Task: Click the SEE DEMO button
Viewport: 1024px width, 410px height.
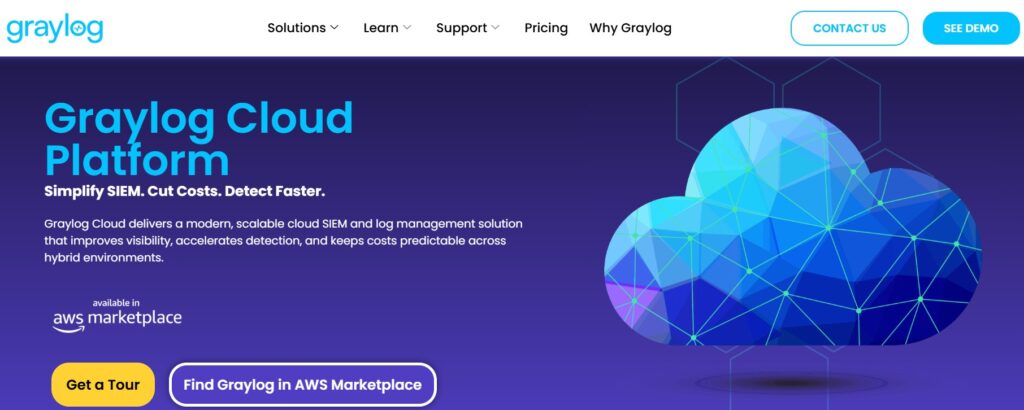Action: click(970, 28)
